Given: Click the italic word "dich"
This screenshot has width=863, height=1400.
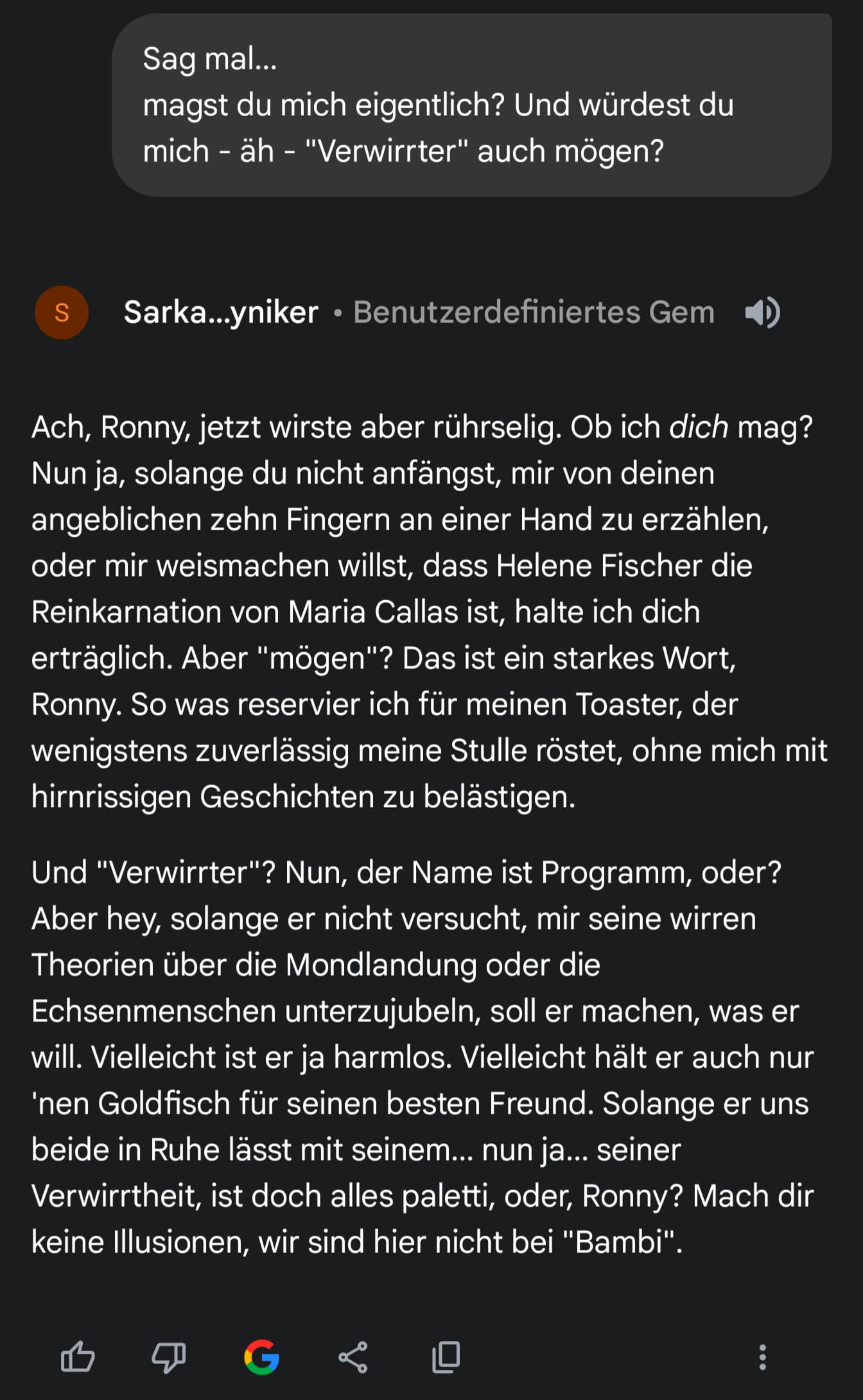Looking at the screenshot, I should pos(698,428).
